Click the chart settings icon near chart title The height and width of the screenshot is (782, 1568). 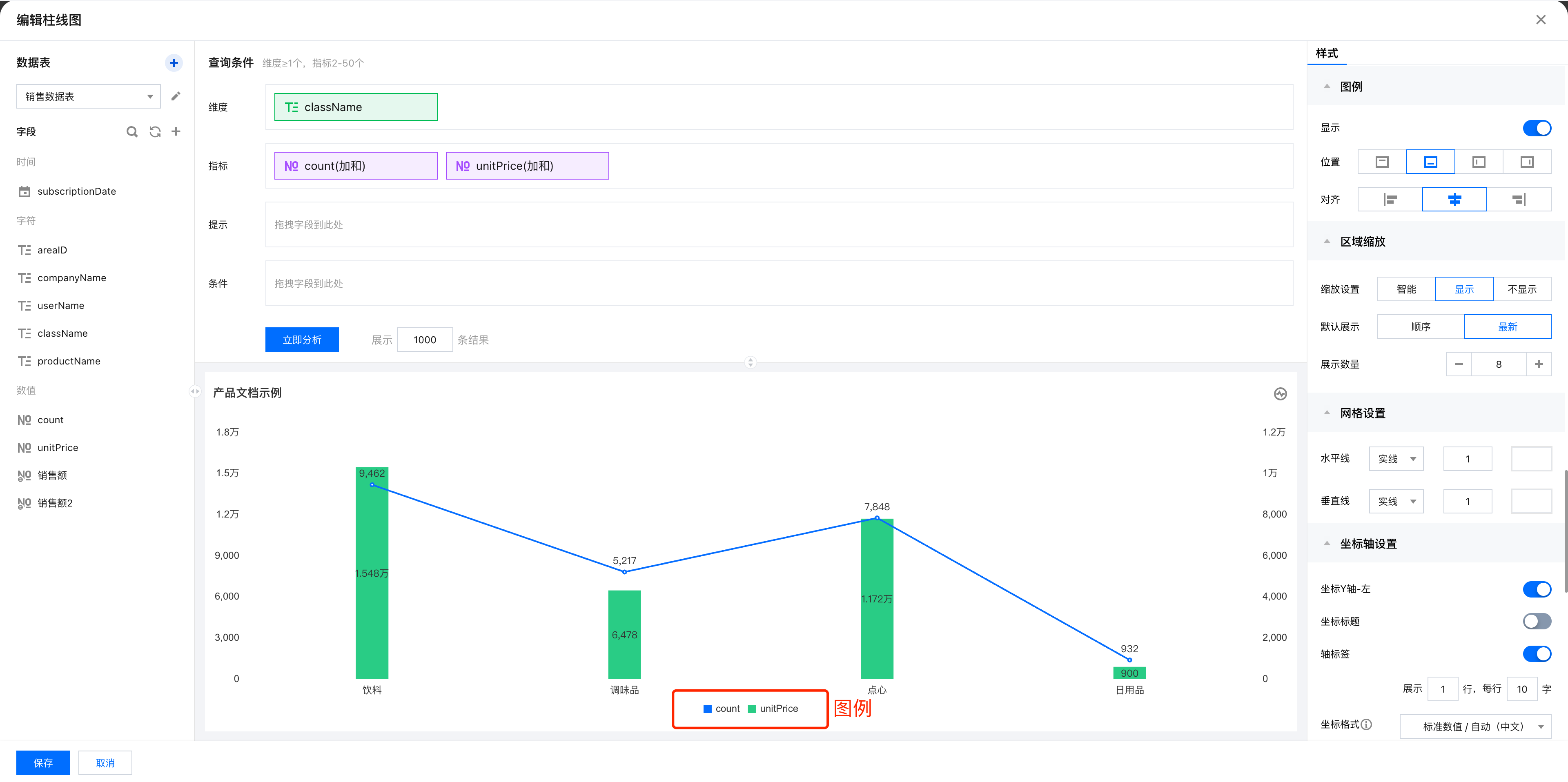(x=1280, y=394)
